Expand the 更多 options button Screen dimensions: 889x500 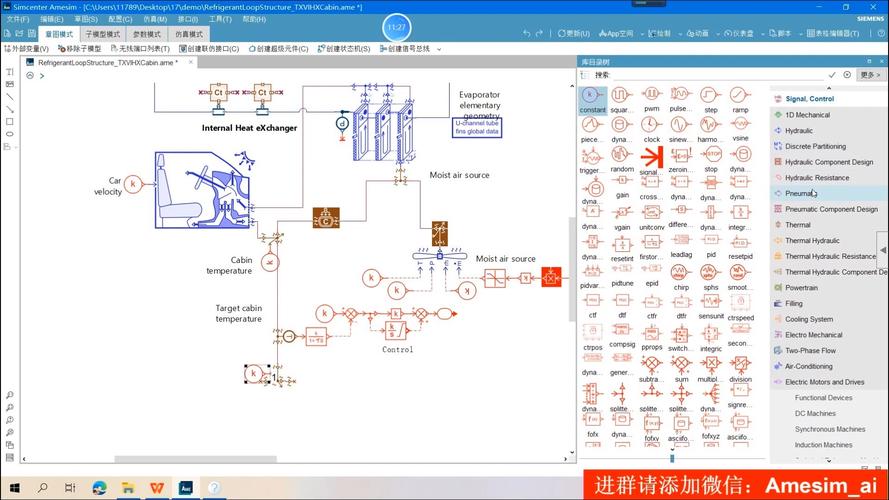point(870,75)
